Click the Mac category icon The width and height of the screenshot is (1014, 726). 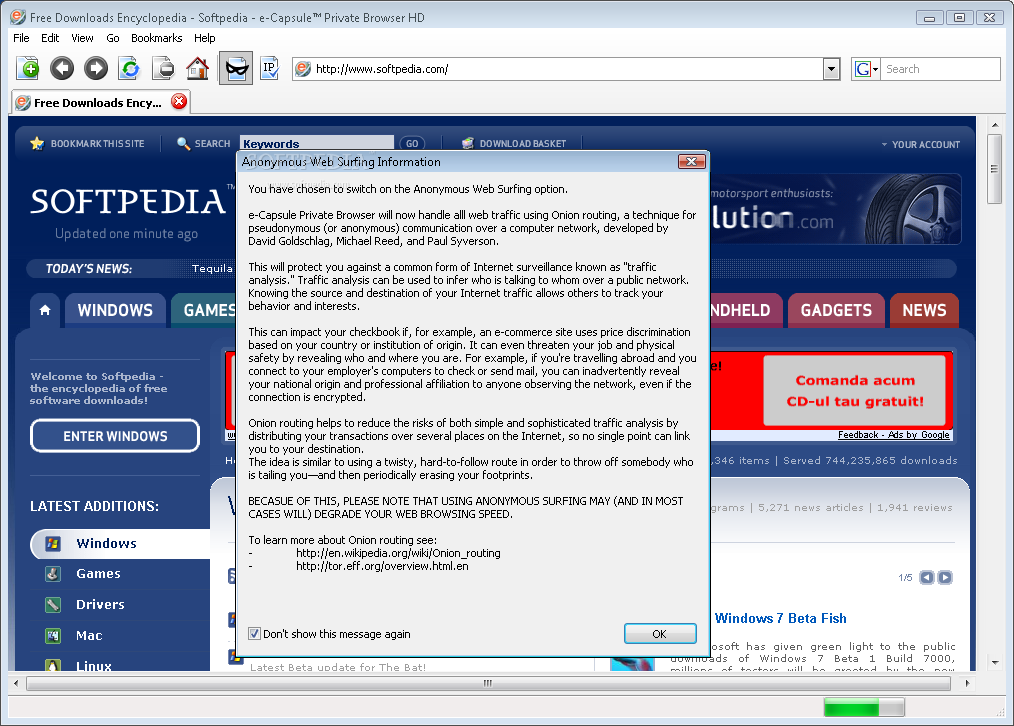click(x=53, y=635)
